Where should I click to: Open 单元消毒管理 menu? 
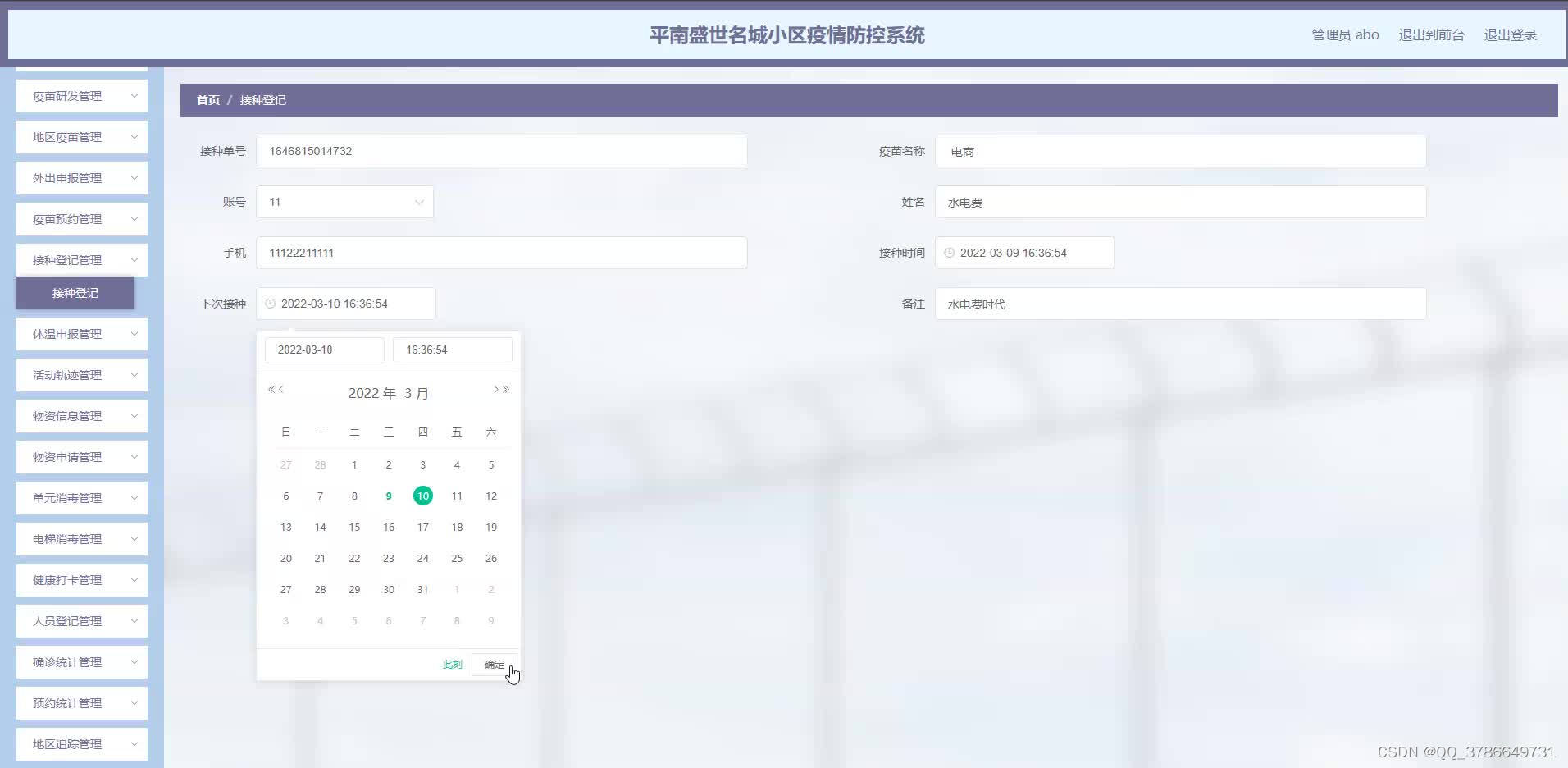[x=82, y=498]
